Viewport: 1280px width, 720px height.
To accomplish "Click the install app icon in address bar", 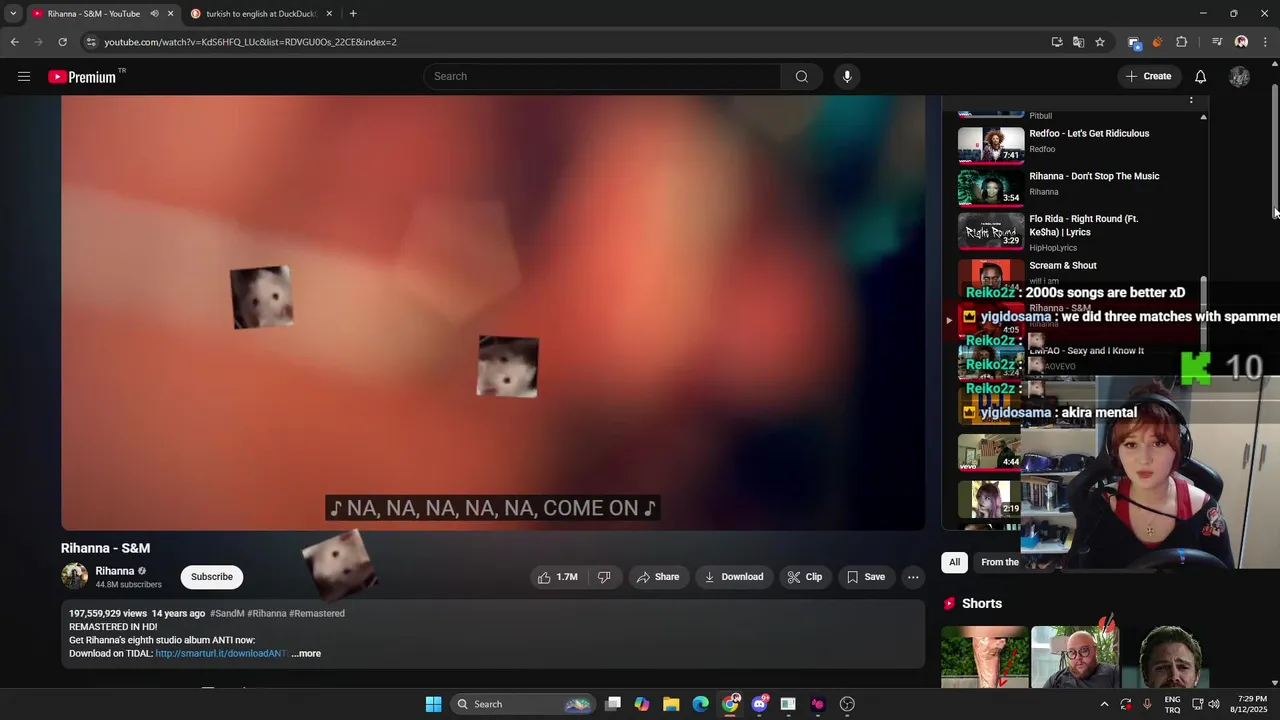I will [x=1057, y=42].
